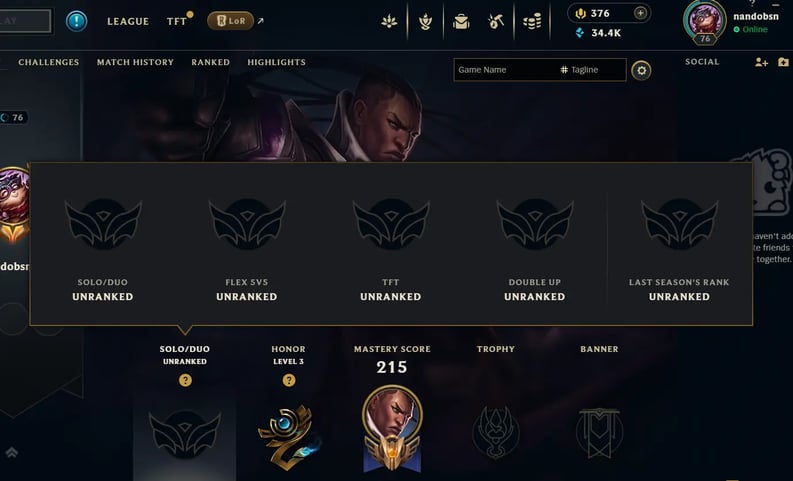Open LoR external launcher button
The width and height of the screenshot is (793, 481).
point(231,21)
